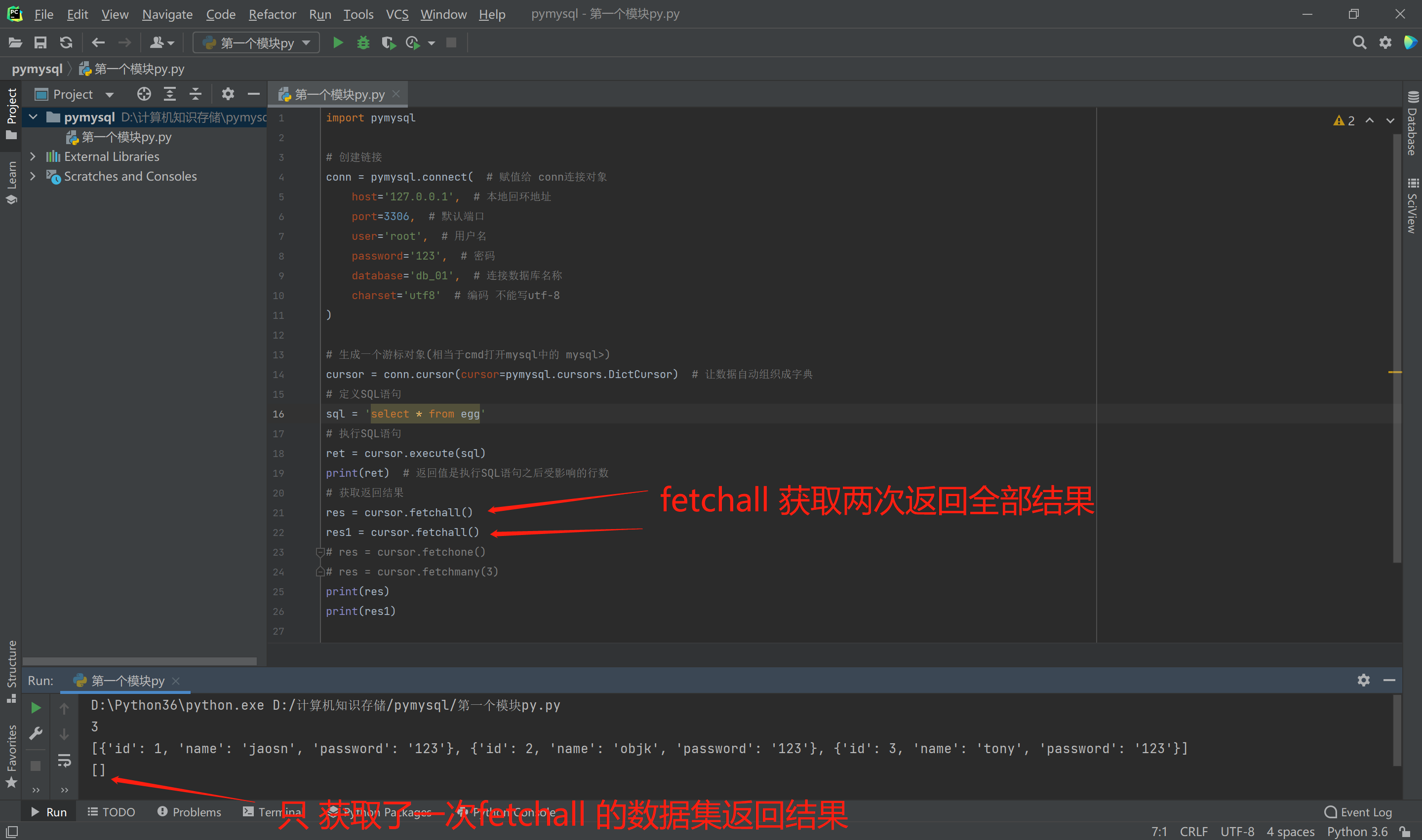Image resolution: width=1422 pixels, height=840 pixels.
Task: Rerun script using Run panel play icon
Action: point(36,708)
